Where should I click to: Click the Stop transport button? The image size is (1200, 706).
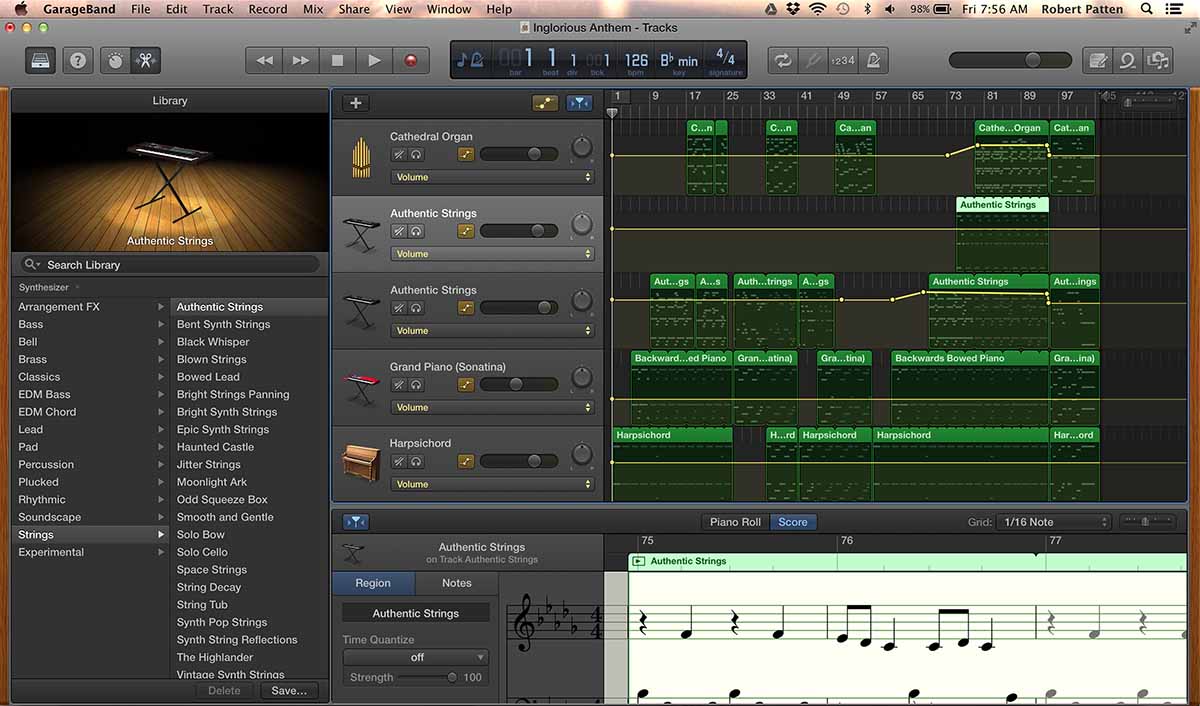337,60
